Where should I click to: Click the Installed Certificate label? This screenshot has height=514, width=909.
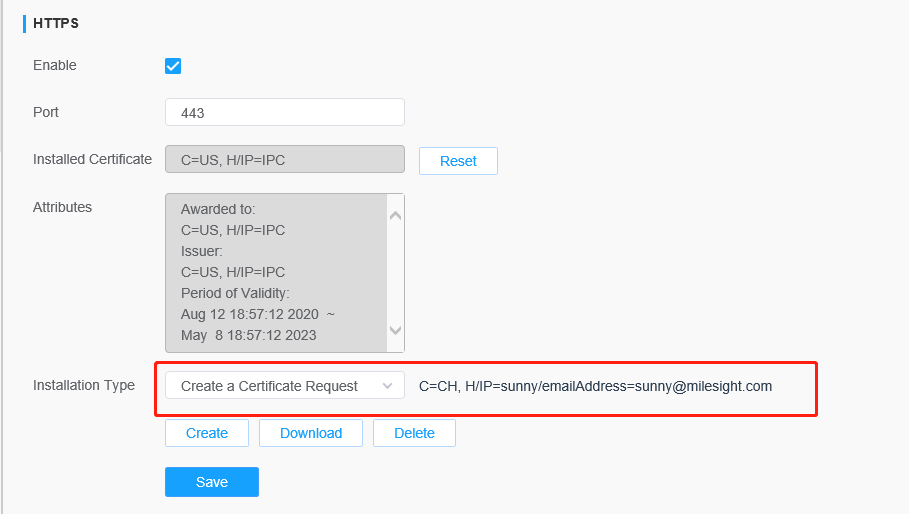pyautogui.click(x=92, y=159)
